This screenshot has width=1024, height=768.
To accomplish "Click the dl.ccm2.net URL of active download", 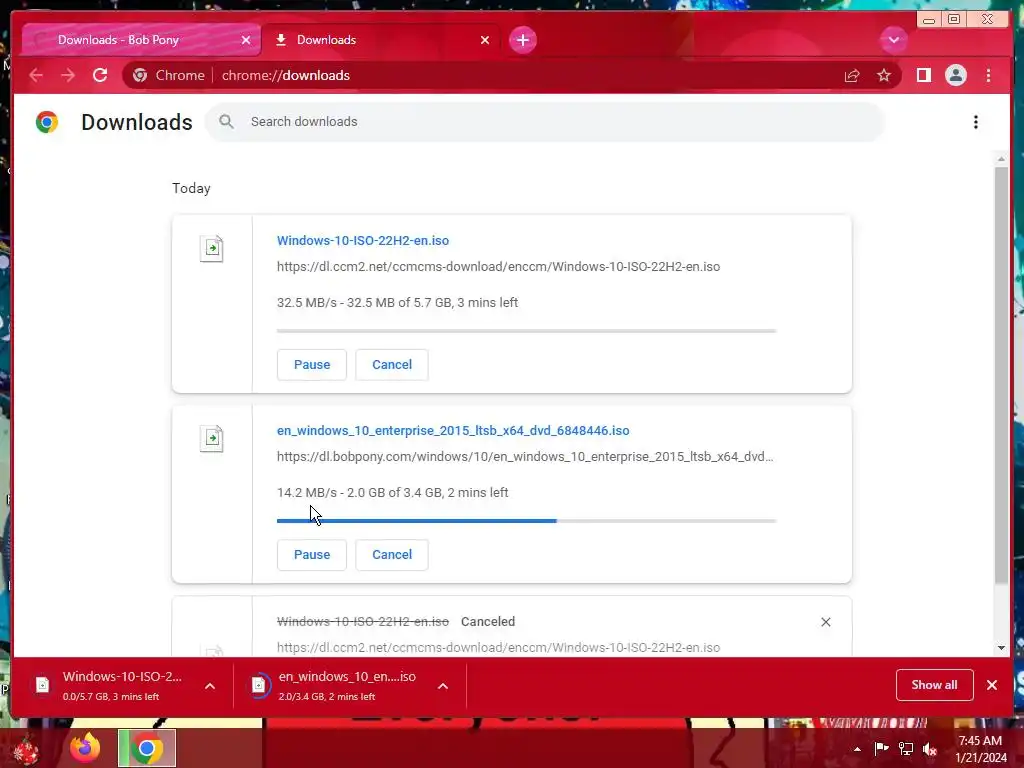I will click(x=498, y=266).
